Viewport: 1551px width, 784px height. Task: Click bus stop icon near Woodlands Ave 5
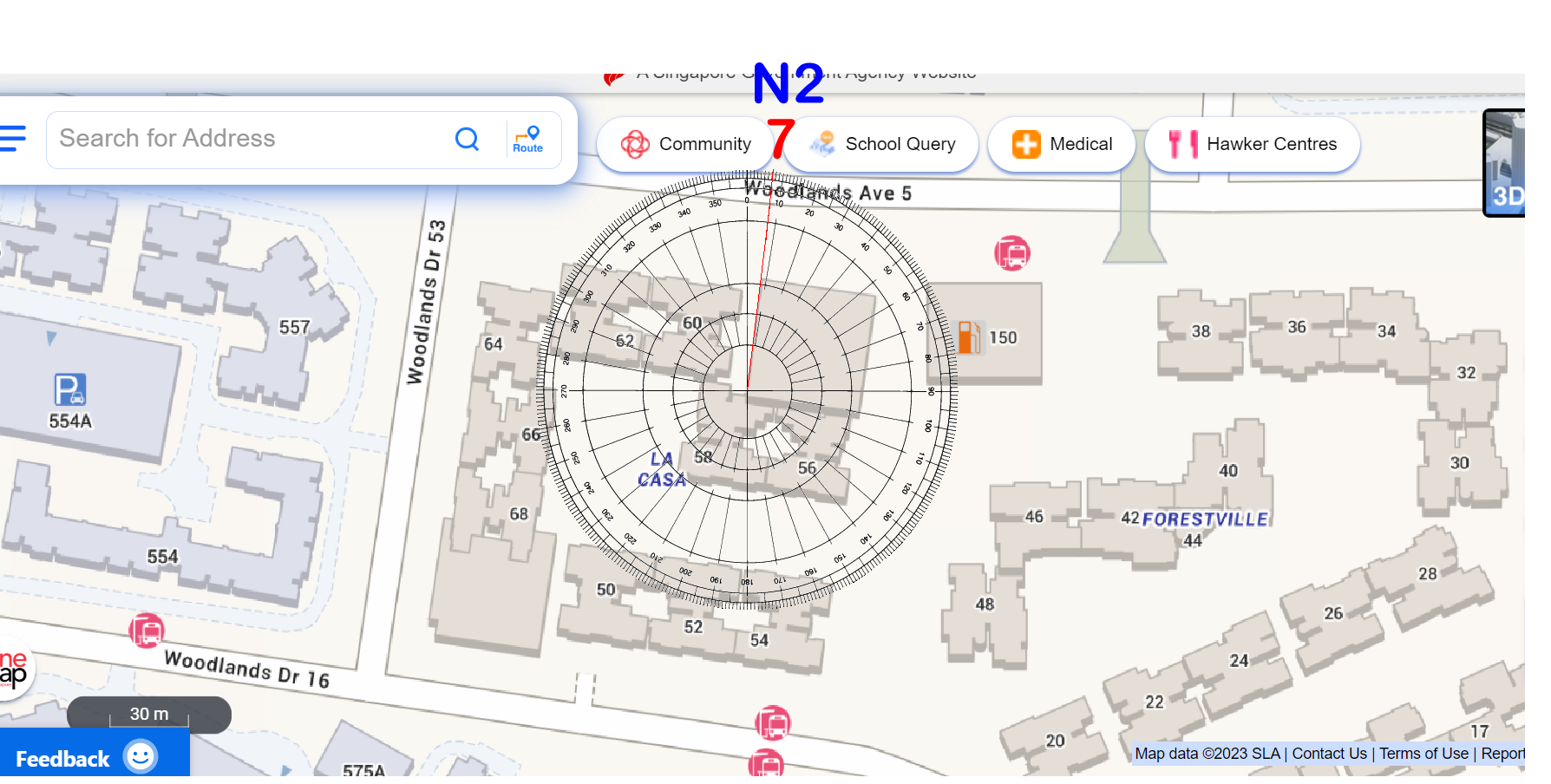click(x=1011, y=253)
